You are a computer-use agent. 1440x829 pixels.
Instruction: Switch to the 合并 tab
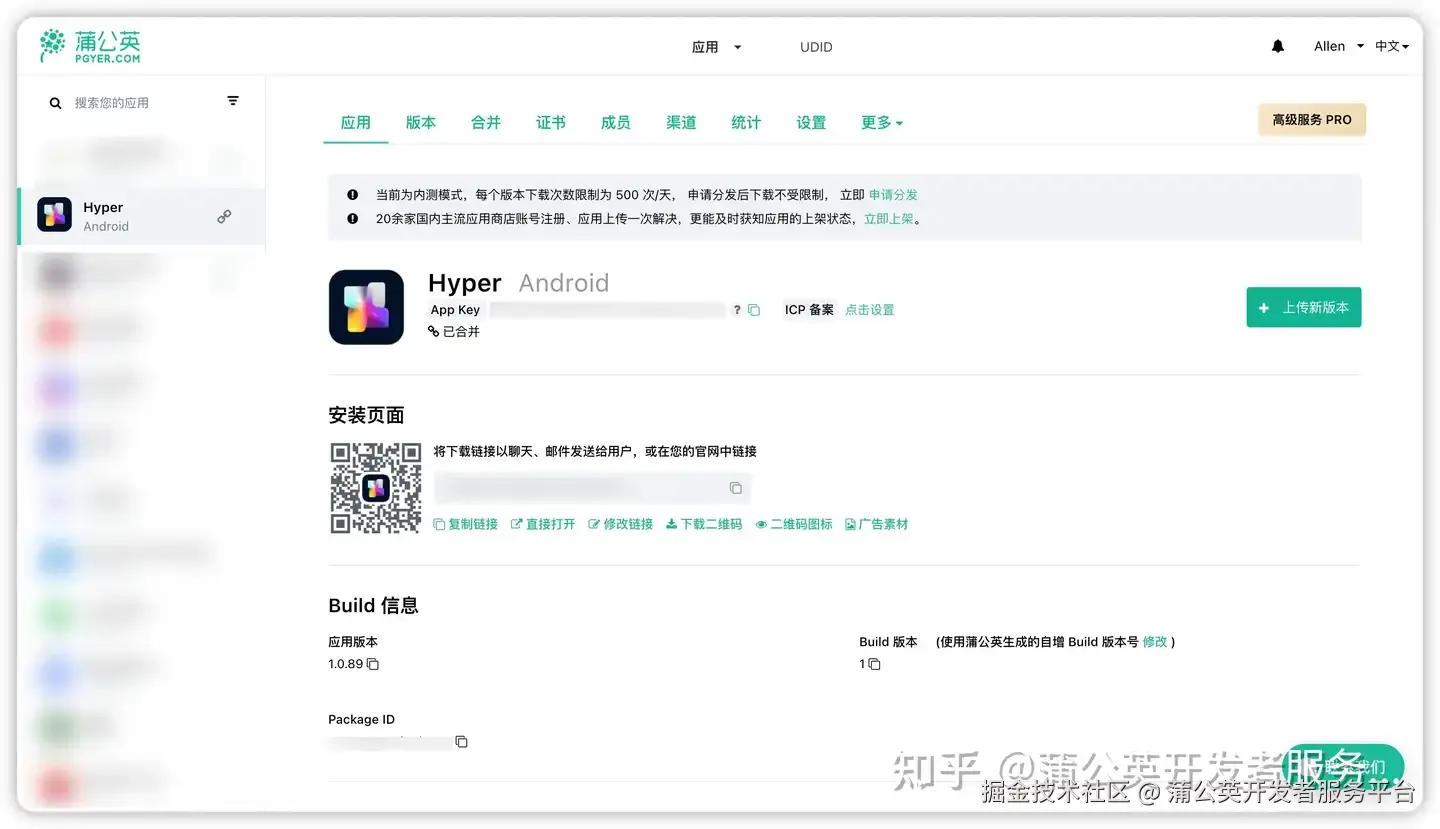pyautogui.click(x=486, y=122)
